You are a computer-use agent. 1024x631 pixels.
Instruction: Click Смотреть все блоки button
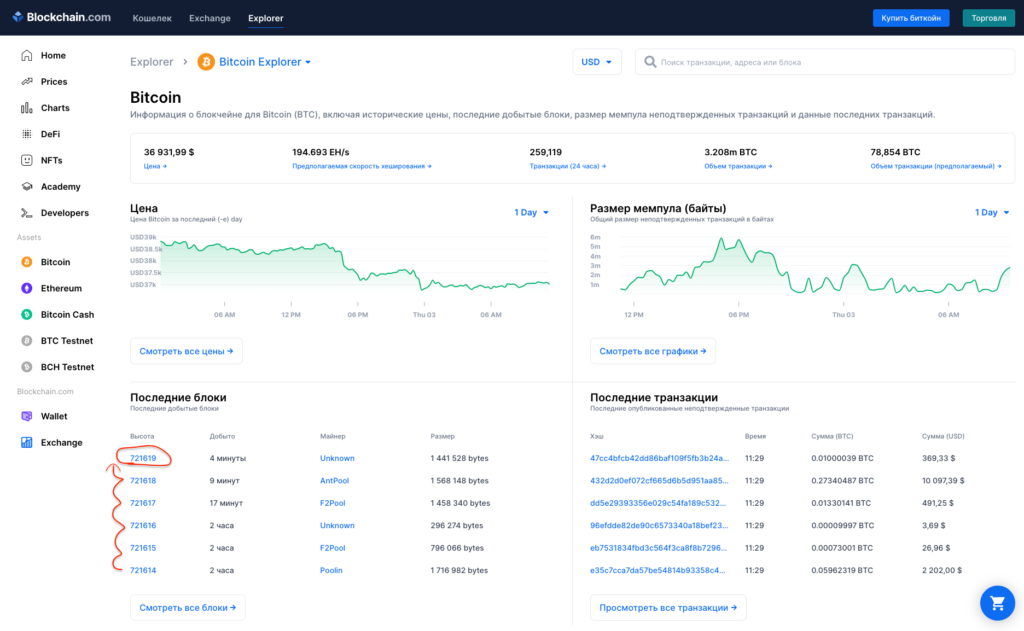pyautogui.click(x=187, y=607)
